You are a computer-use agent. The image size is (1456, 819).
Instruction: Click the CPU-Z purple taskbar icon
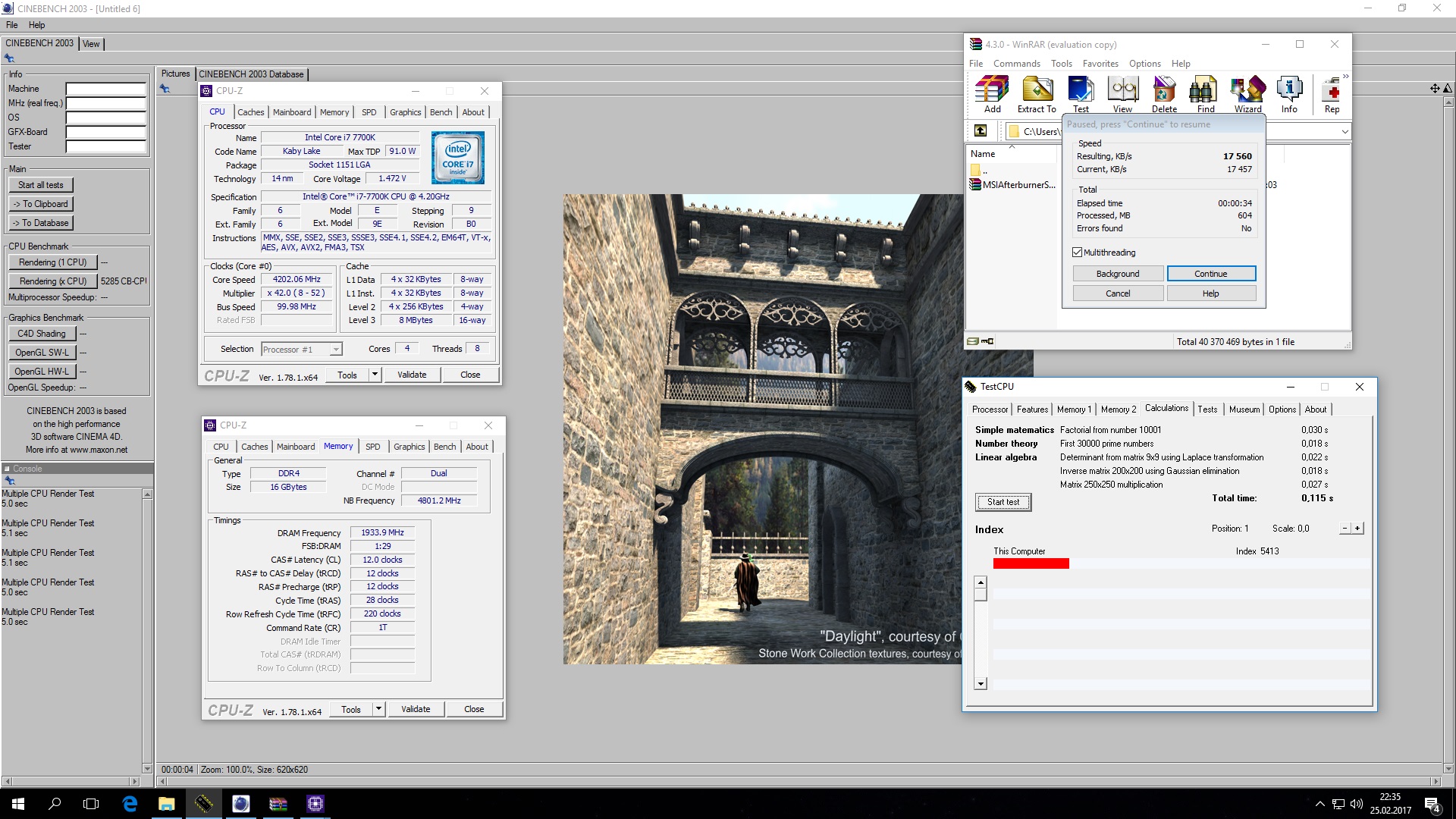point(315,804)
